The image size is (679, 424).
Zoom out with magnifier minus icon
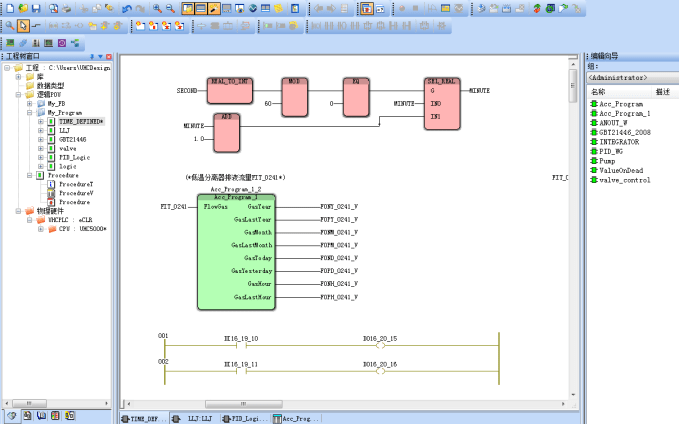coord(170,8)
